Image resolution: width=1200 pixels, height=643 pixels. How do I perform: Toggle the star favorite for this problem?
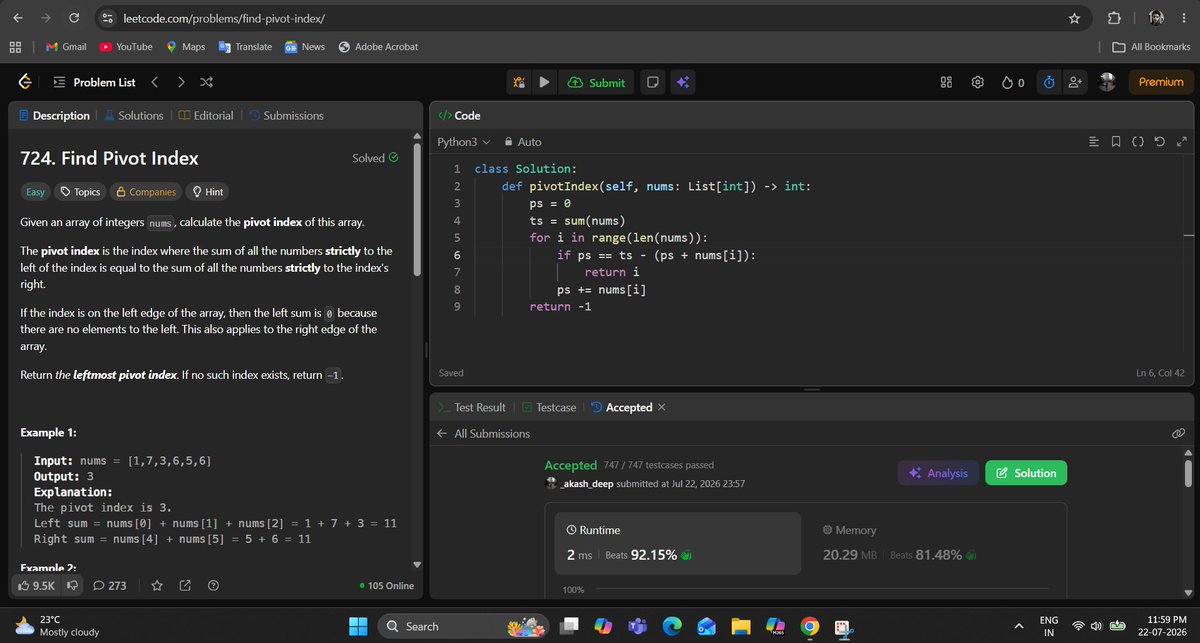156,586
